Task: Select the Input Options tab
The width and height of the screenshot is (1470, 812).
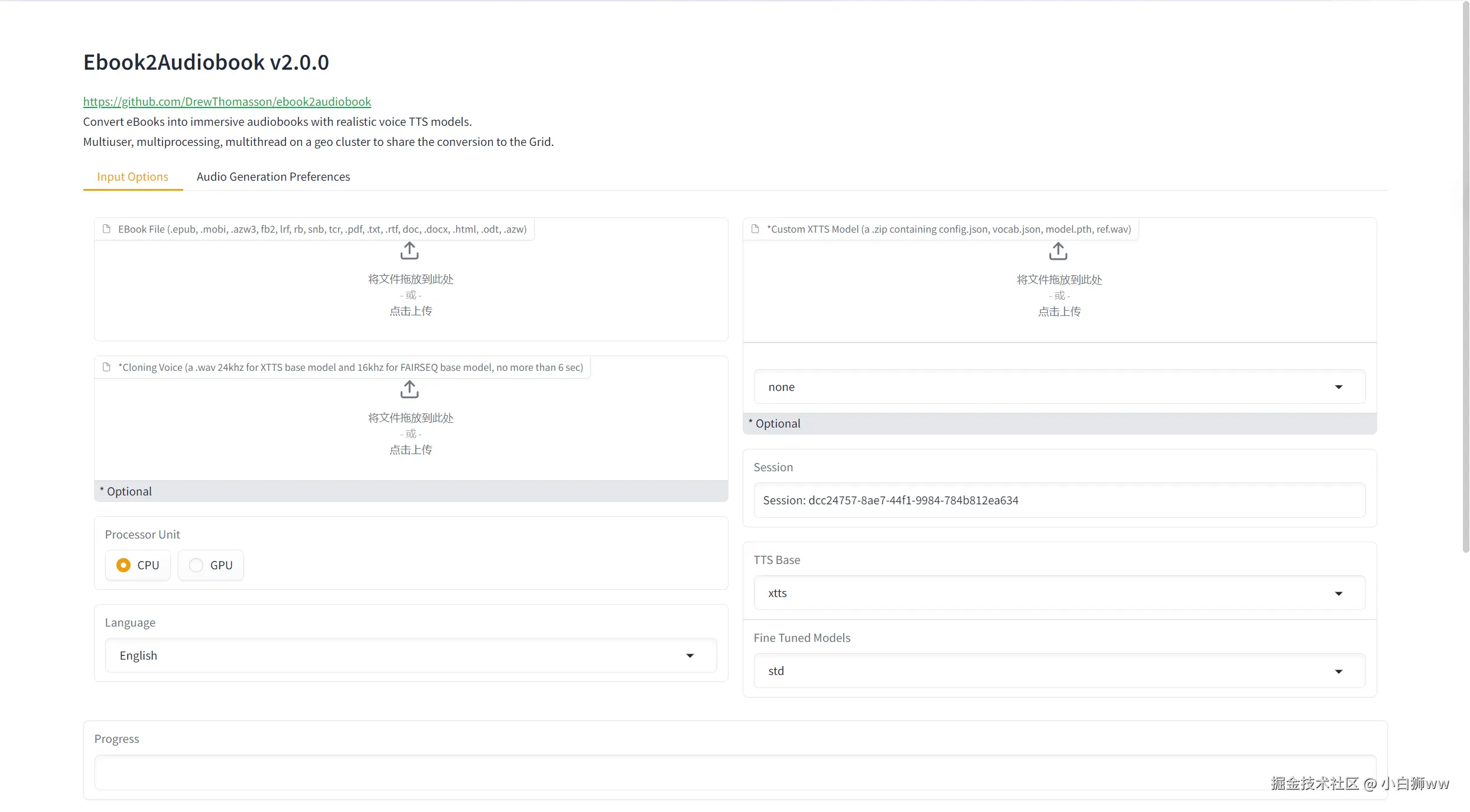Action: 132,177
